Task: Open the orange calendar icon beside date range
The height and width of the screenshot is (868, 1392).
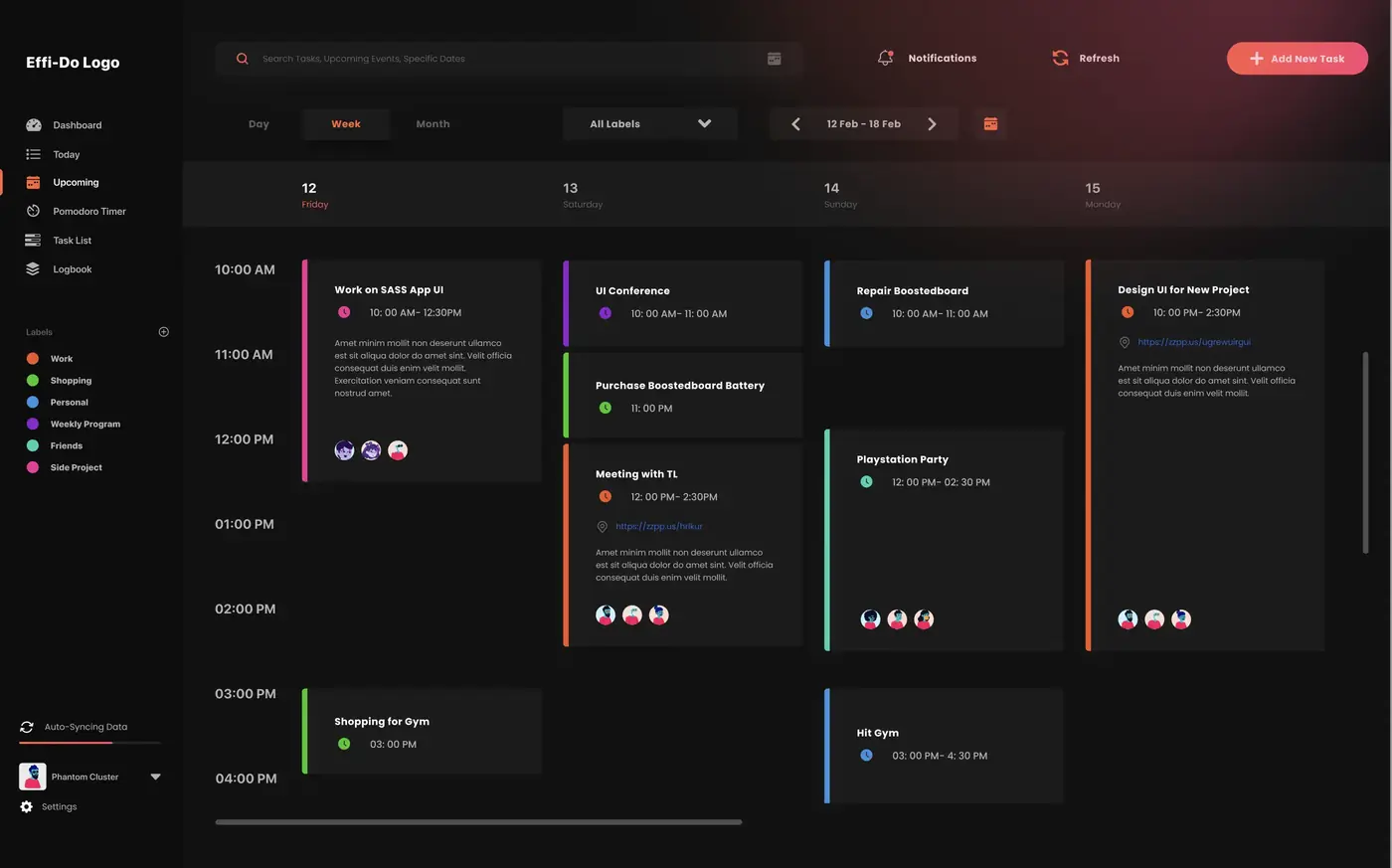Action: point(990,123)
